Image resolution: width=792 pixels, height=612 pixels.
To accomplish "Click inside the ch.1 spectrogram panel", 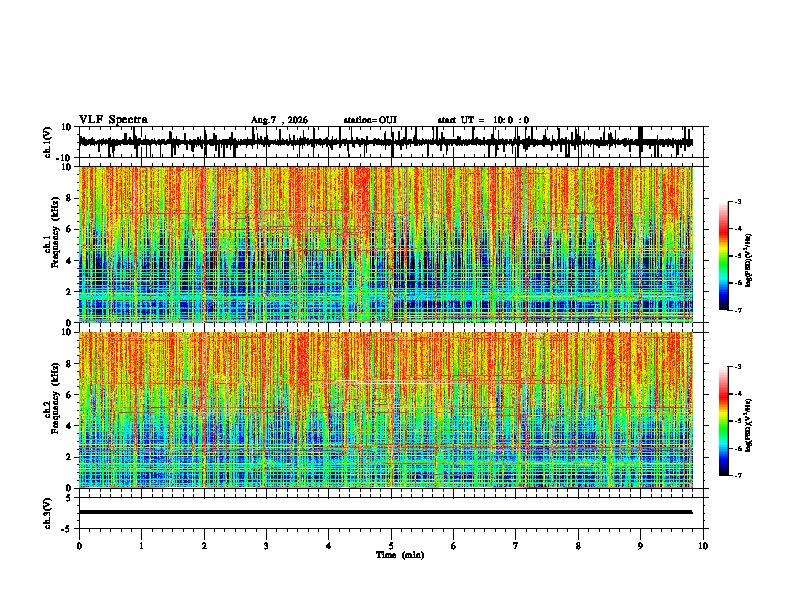I will point(385,244).
